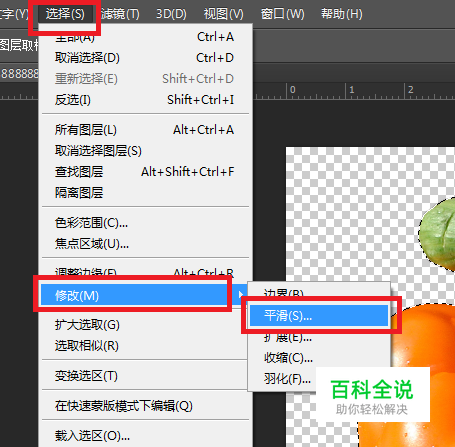Choose 查找图层 menu entry

[x=145, y=172]
